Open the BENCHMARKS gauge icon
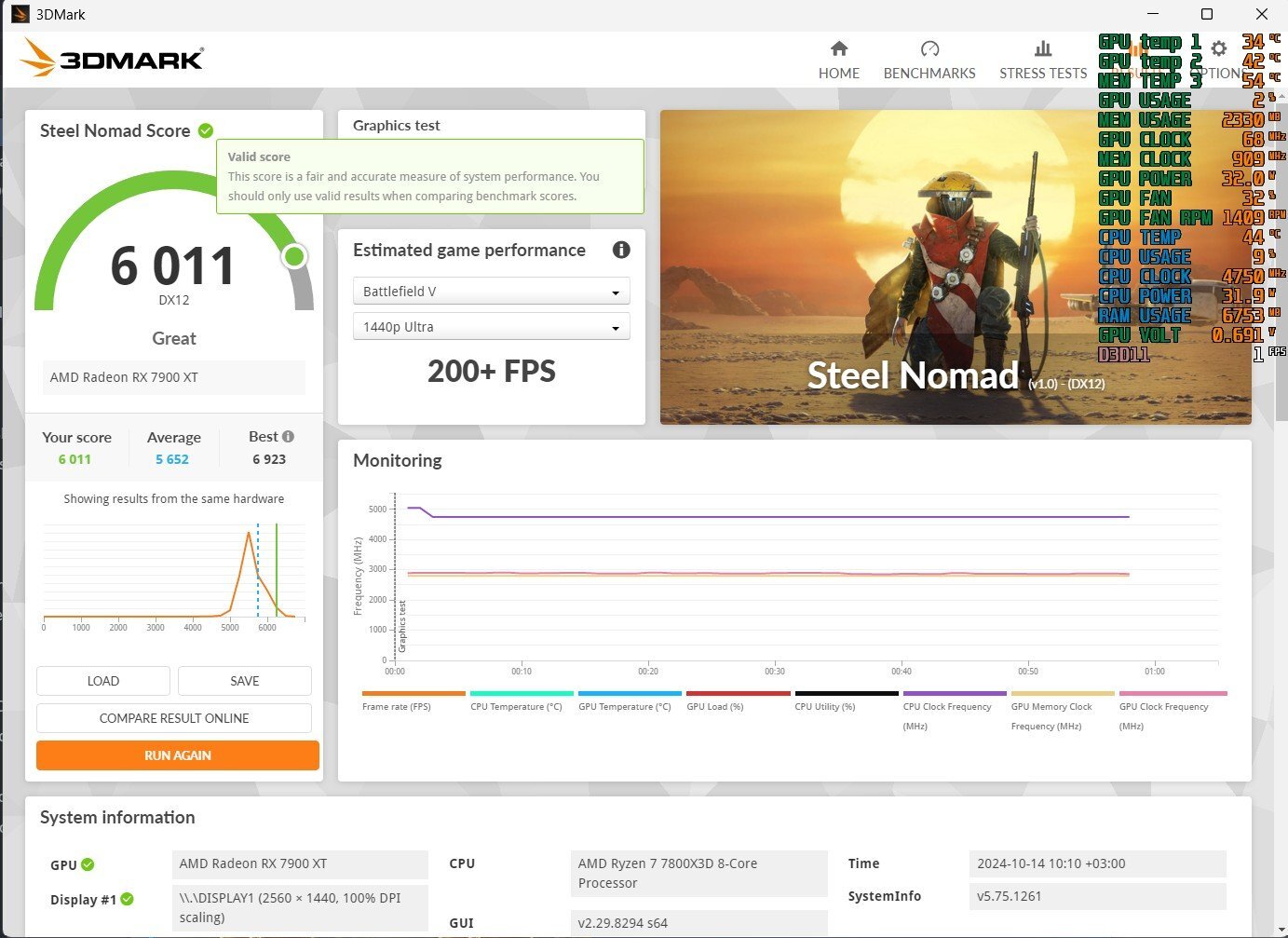Screen dimensions: 1288x938 pos(929,48)
